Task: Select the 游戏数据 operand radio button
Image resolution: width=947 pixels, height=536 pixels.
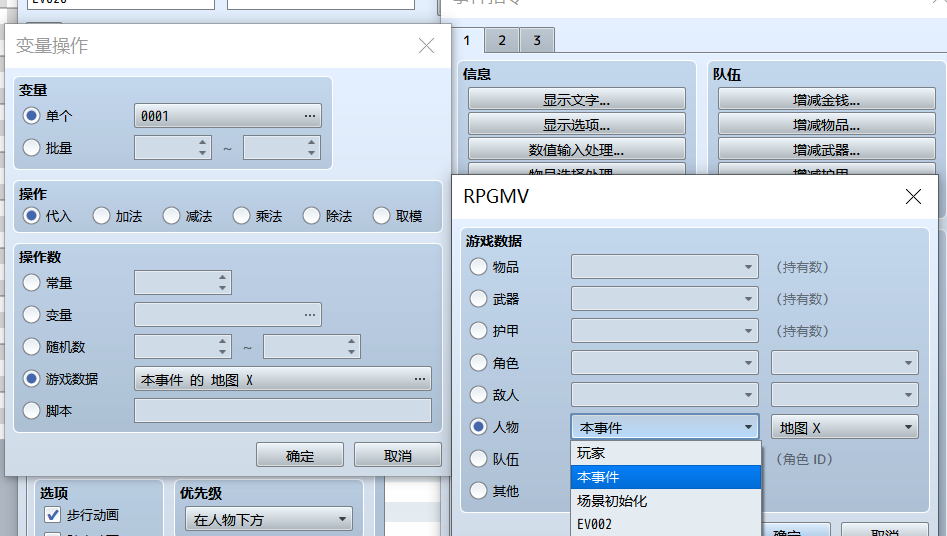Action: (31, 379)
